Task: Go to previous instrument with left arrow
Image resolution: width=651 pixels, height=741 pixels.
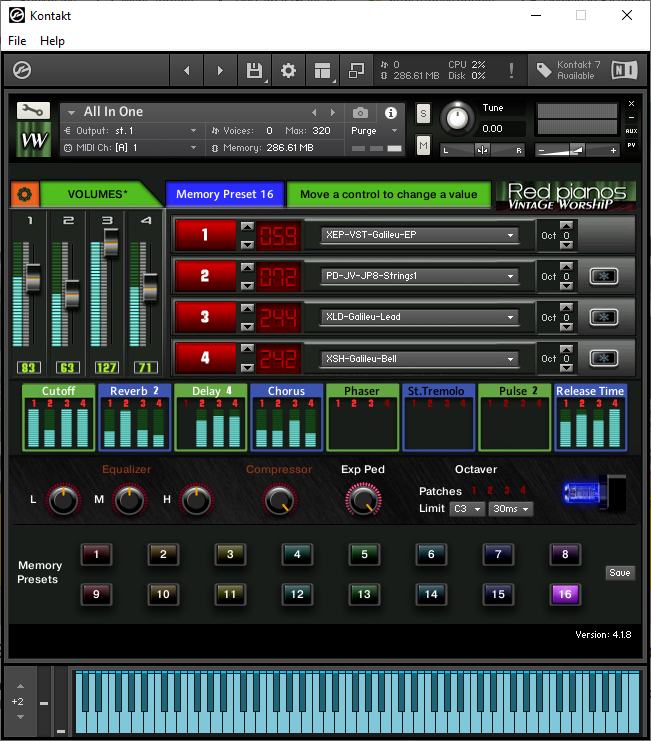Action: pyautogui.click(x=187, y=70)
